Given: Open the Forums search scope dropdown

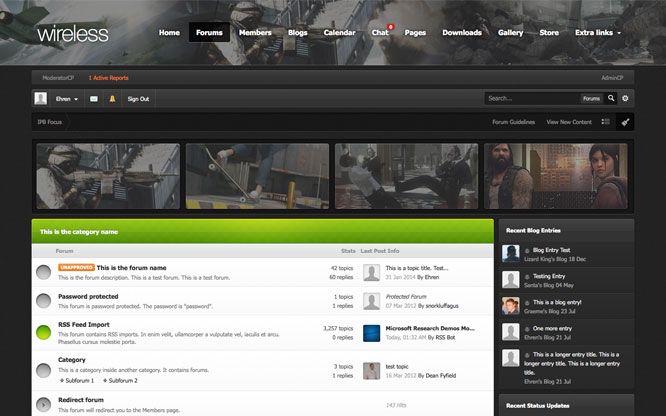Looking at the screenshot, I should pos(591,99).
